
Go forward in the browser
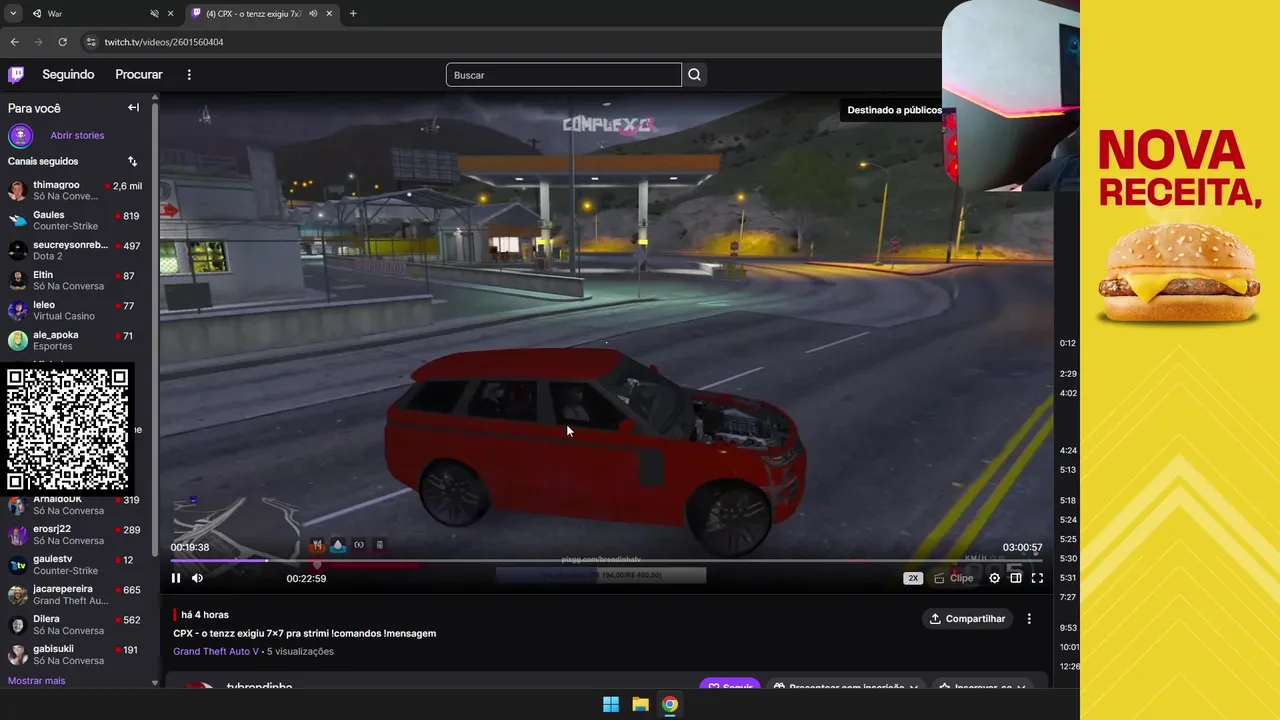[x=38, y=42]
